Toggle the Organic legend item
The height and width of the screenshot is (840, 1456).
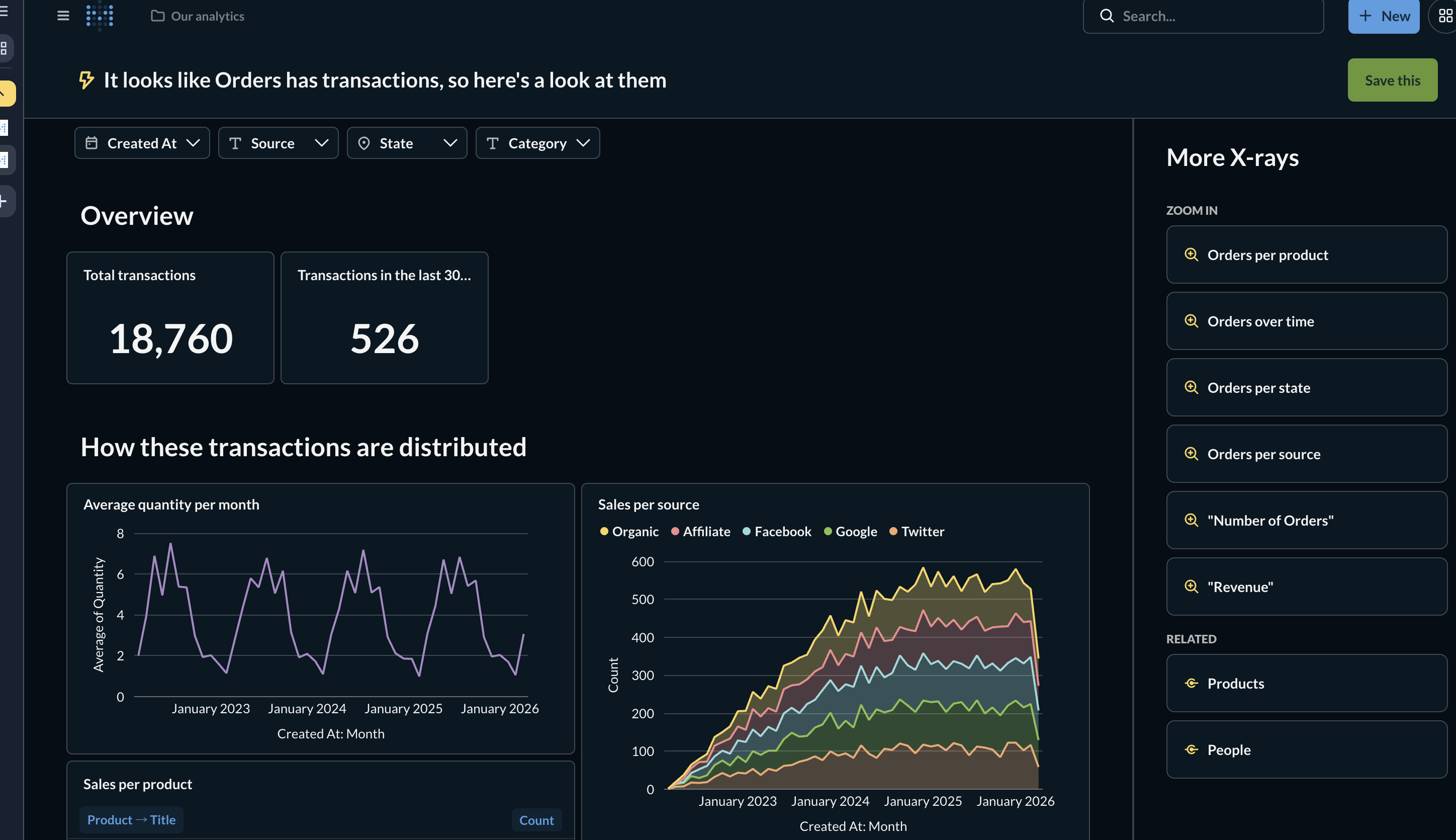pyautogui.click(x=629, y=531)
